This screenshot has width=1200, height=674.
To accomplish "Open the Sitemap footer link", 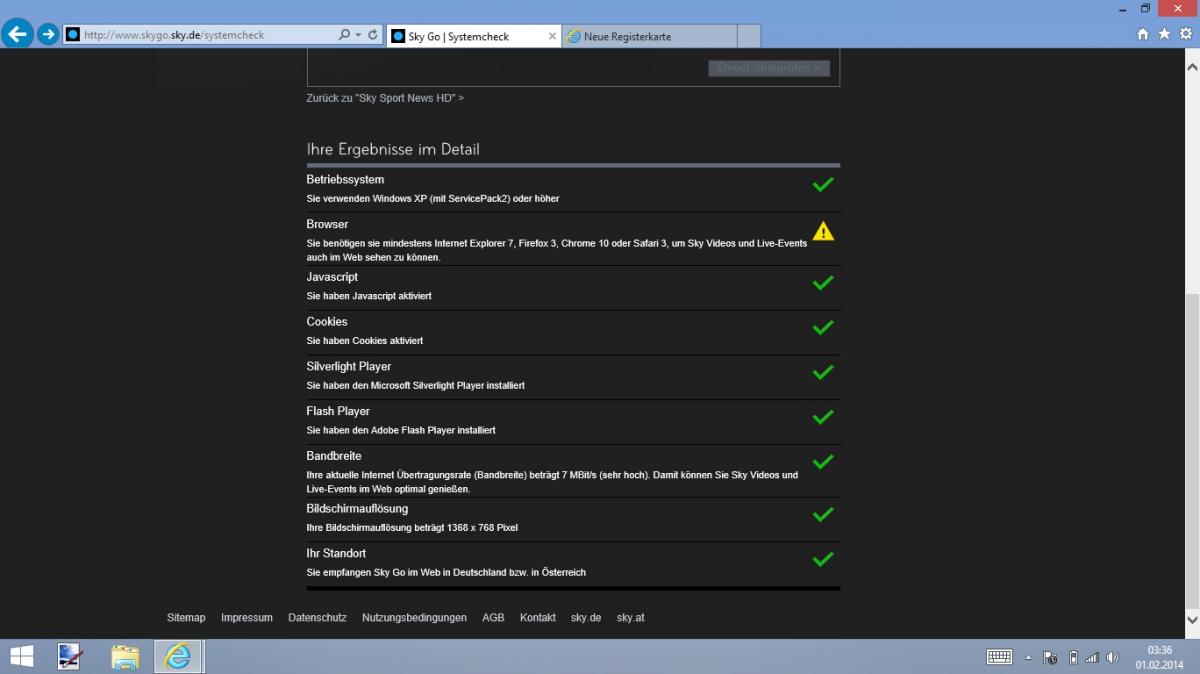I will click(x=186, y=618).
